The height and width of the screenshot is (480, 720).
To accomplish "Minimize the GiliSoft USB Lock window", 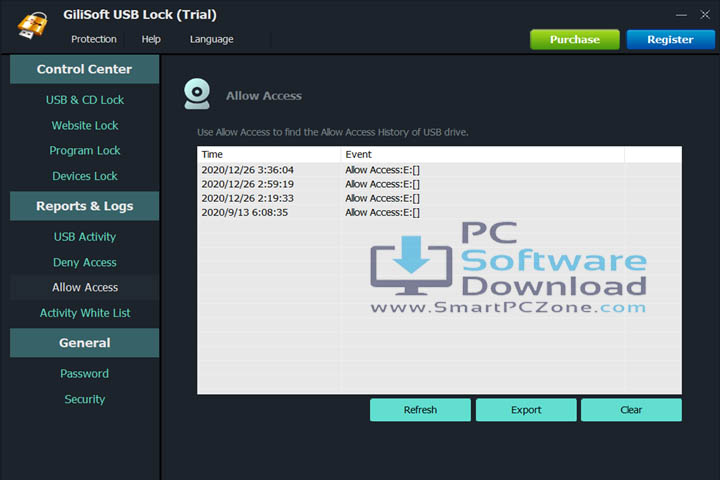I will click(681, 15).
